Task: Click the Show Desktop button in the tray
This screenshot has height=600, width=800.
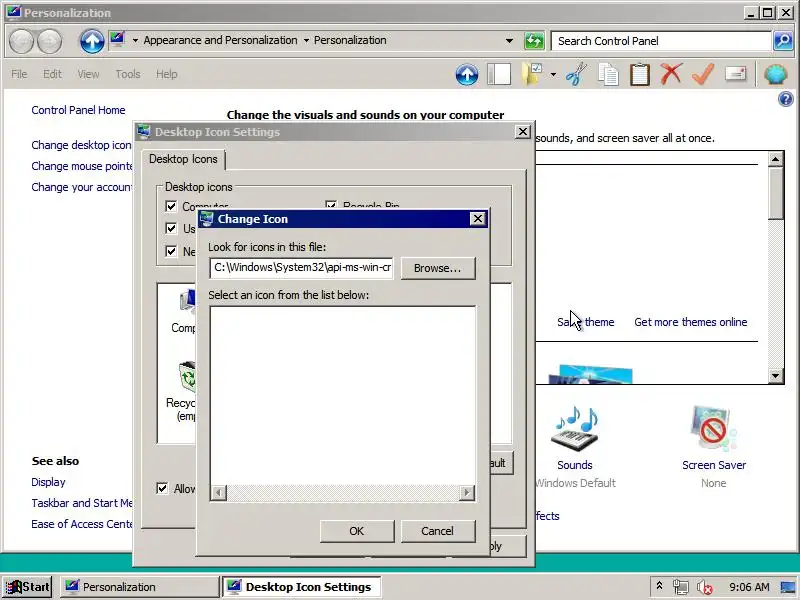Action: point(789,587)
